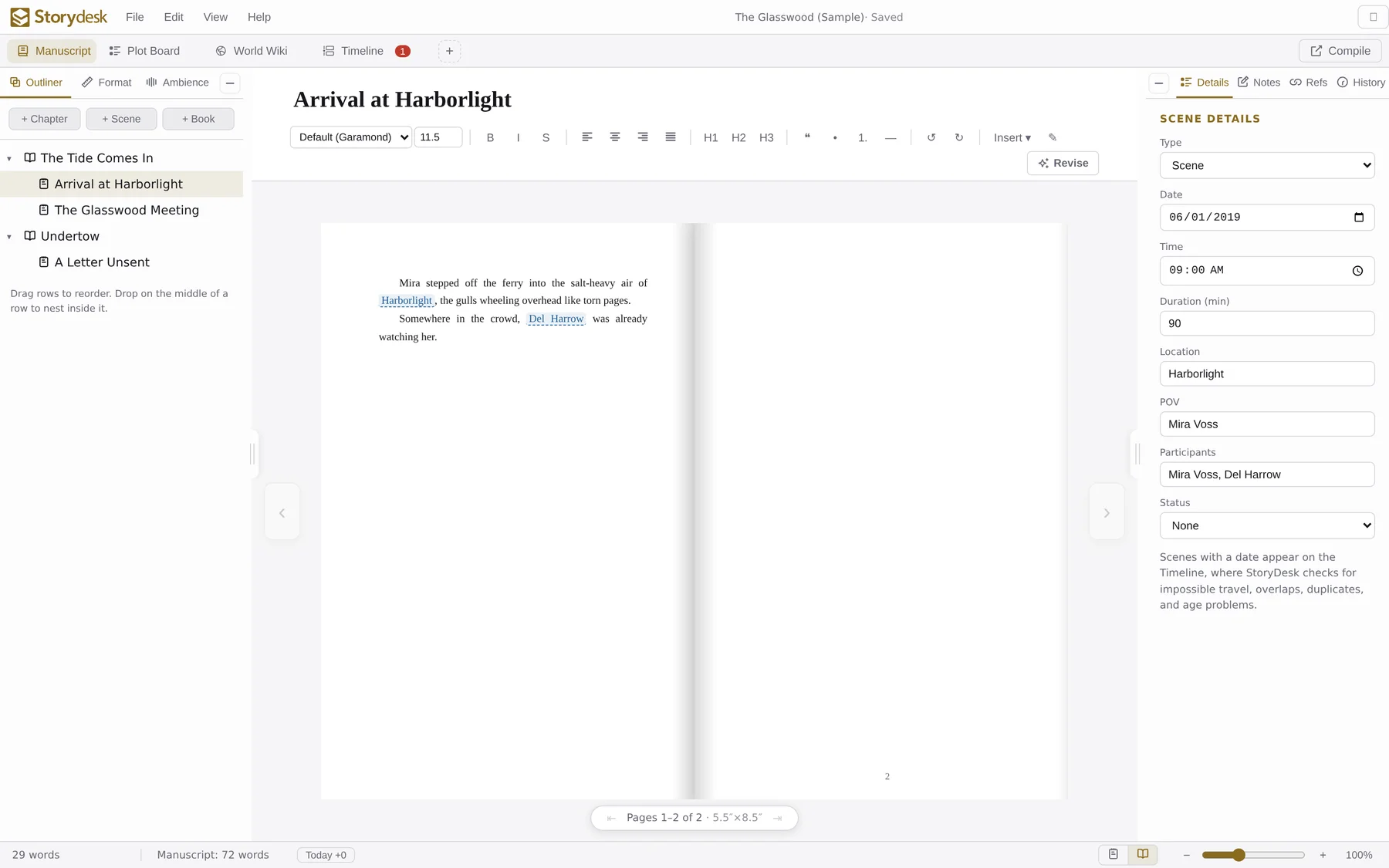Click the Revise button
This screenshot has height=868, width=1389.
click(x=1063, y=163)
